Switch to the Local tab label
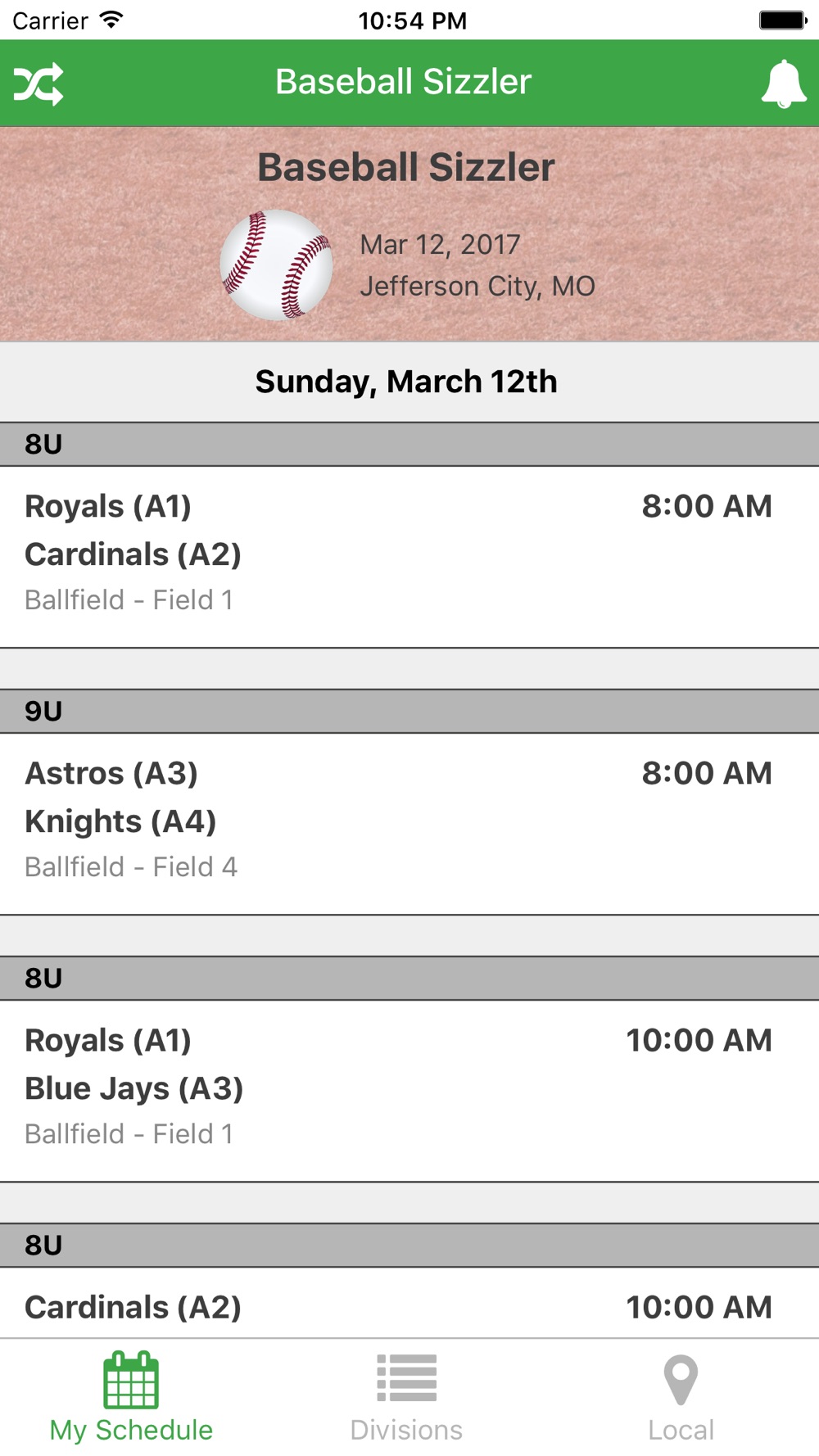The height and width of the screenshot is (1456, 819). [x=681, y=1430]
